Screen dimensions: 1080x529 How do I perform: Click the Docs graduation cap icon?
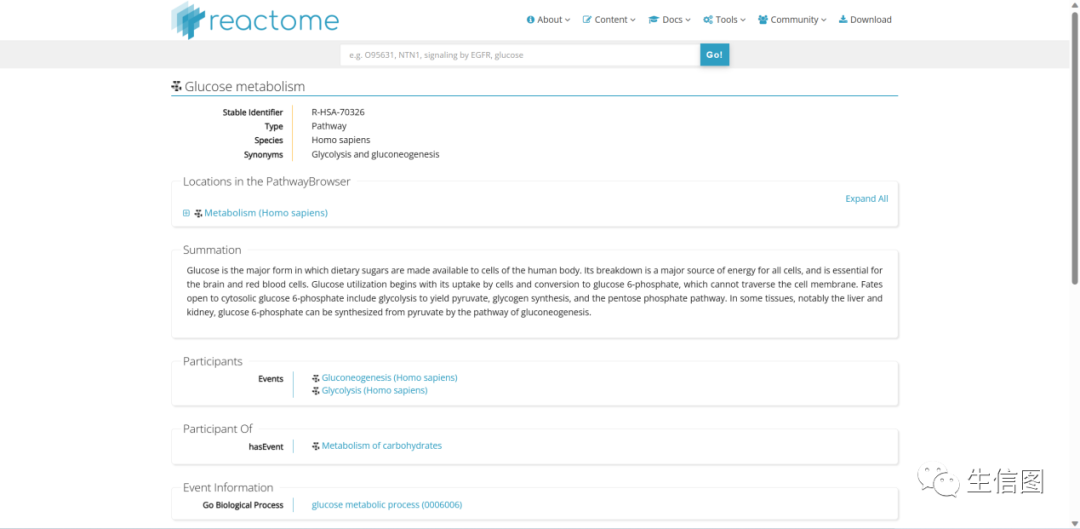click(x=654, y=20)
